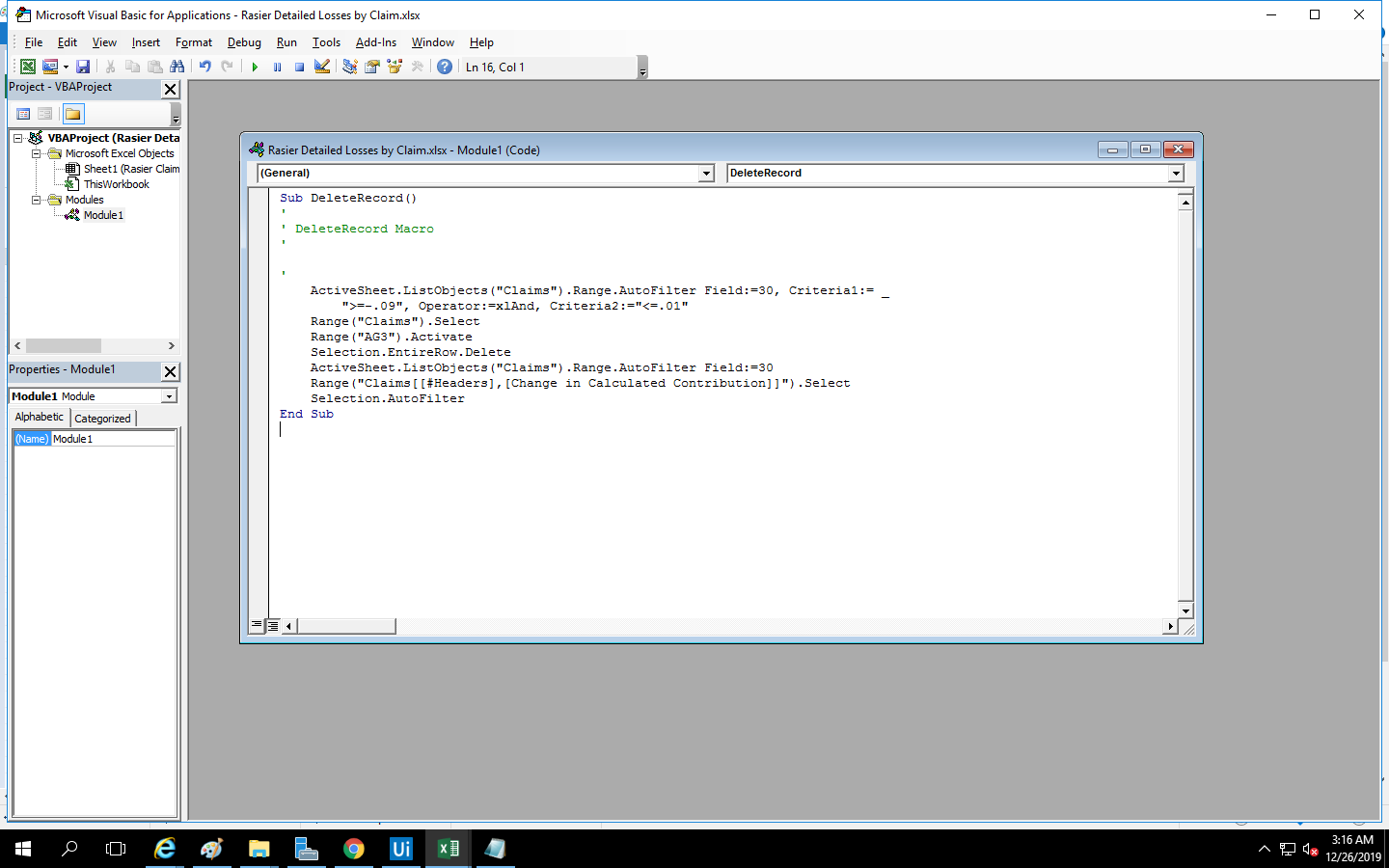
Task: Open the (General) object dropdown
Action: (706, 174)
